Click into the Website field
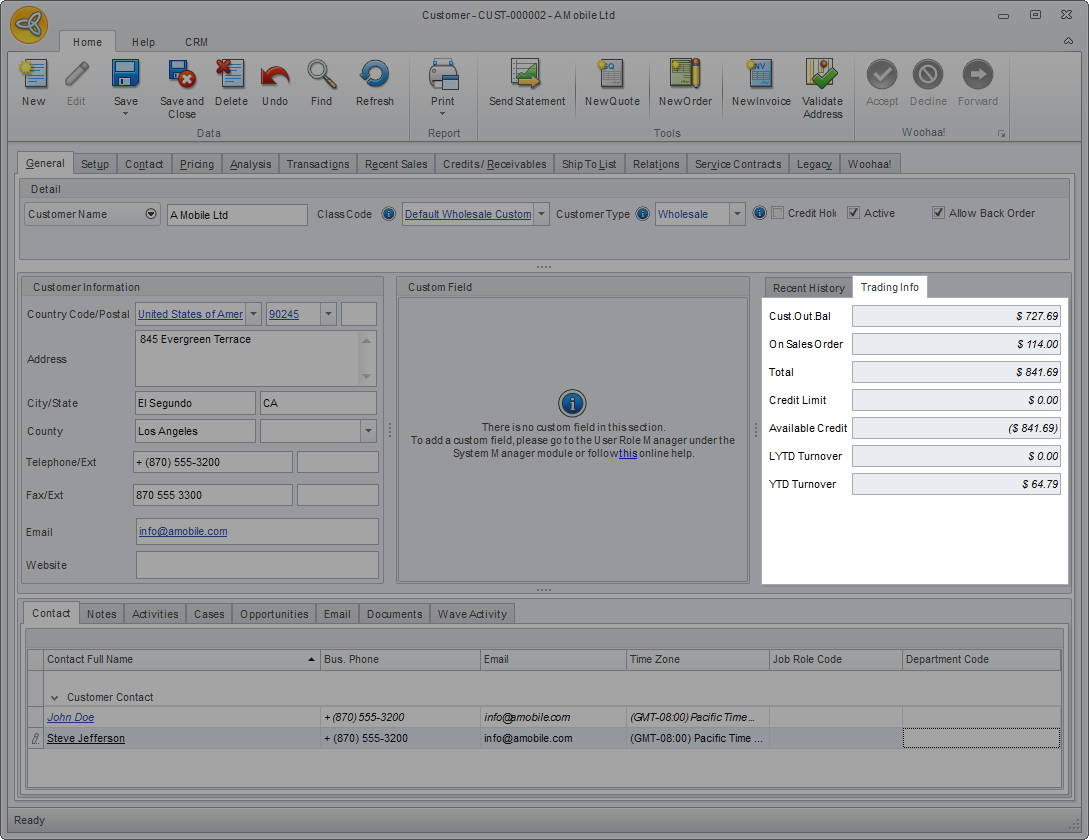The width and height of the screenshot is (1089, 840). tap(257, 565)
